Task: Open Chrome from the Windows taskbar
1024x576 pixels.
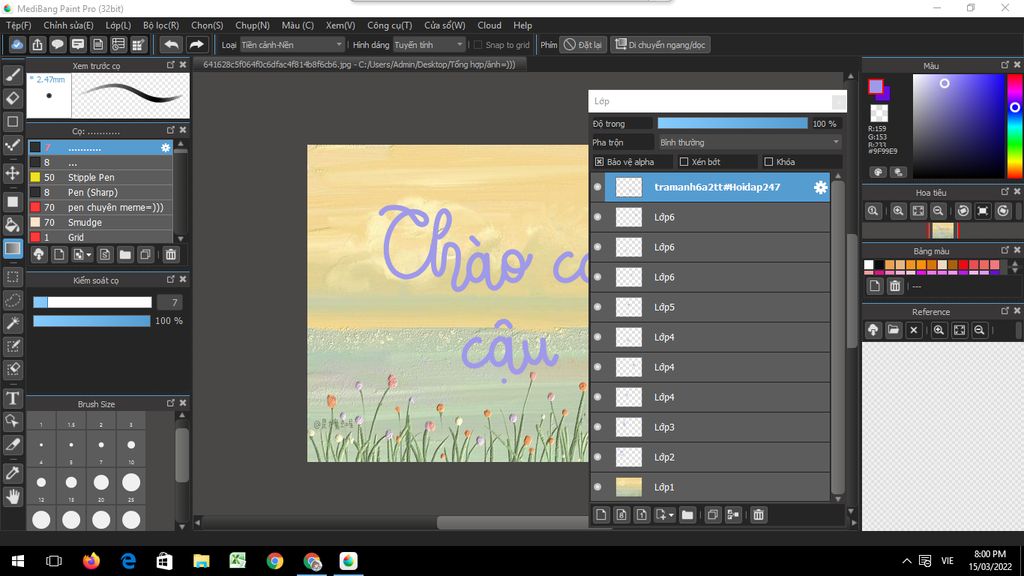Action: coord(275,561)
